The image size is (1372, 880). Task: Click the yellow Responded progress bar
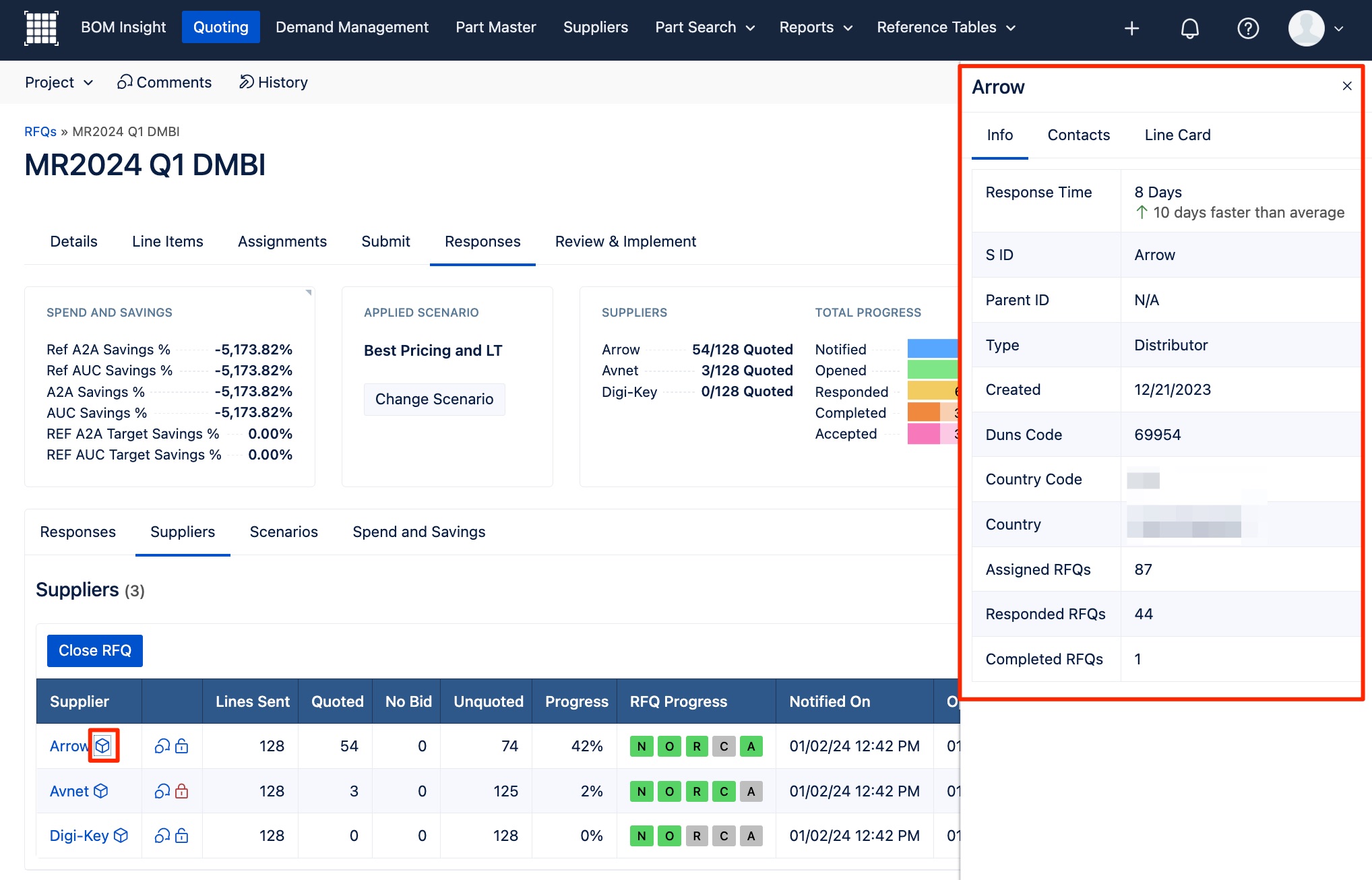933,391
